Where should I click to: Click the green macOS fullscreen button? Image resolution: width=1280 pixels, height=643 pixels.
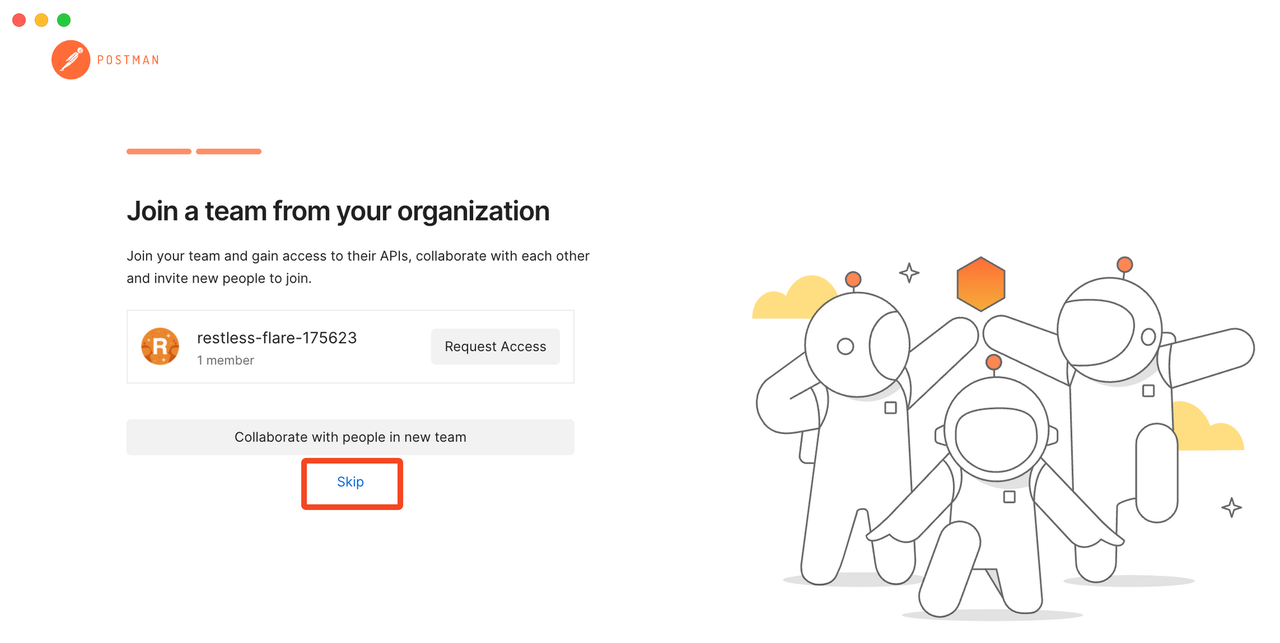pyautogui.click(x=64, y=20)
